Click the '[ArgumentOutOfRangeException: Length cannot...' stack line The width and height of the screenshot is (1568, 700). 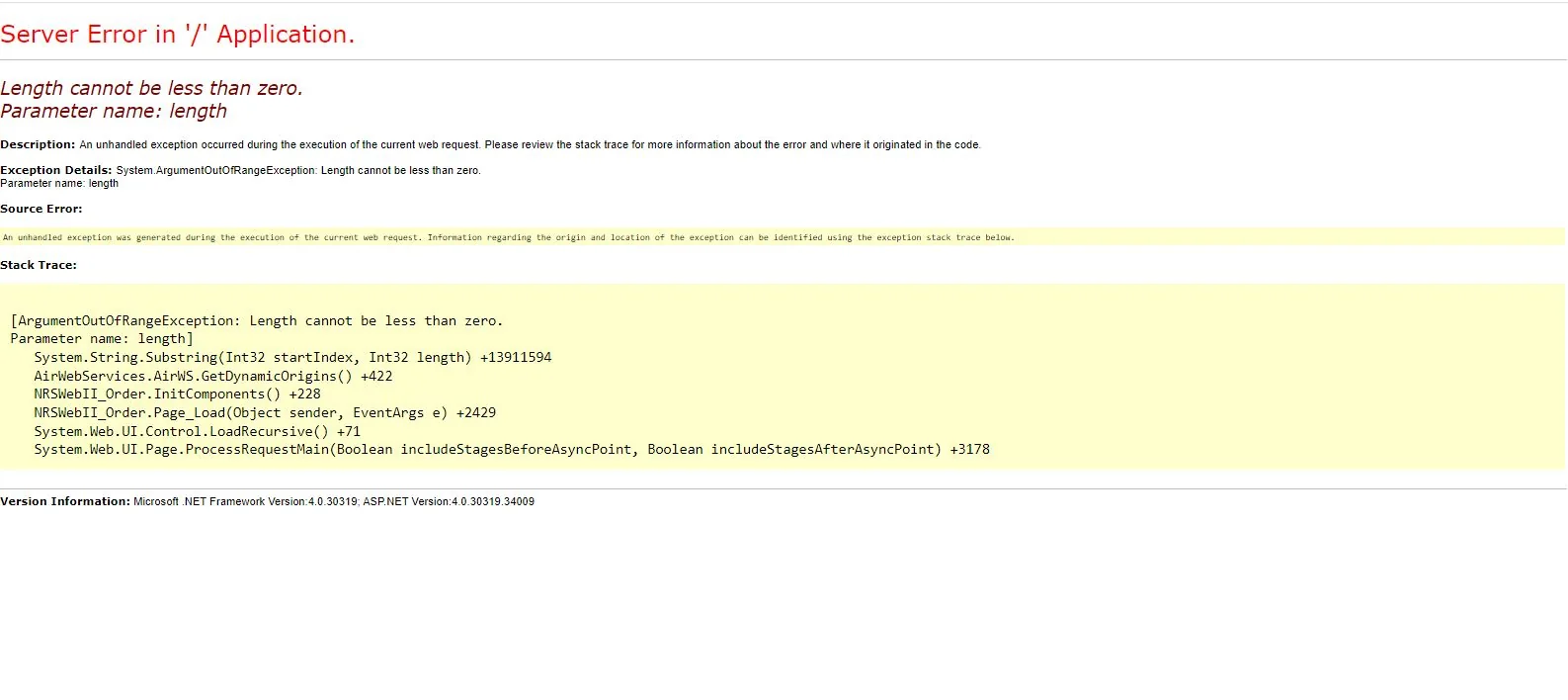pyautogui.click(x=257, y=320)
